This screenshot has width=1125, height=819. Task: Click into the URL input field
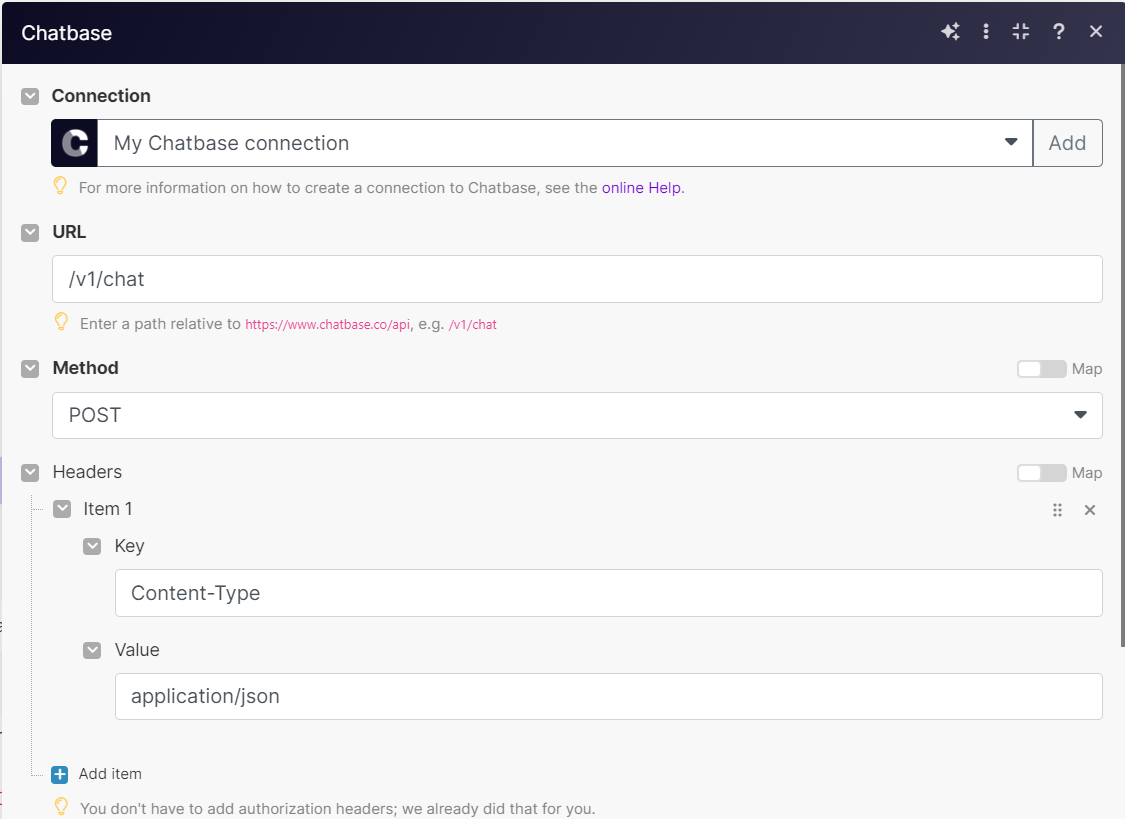[x=577, y=279]
